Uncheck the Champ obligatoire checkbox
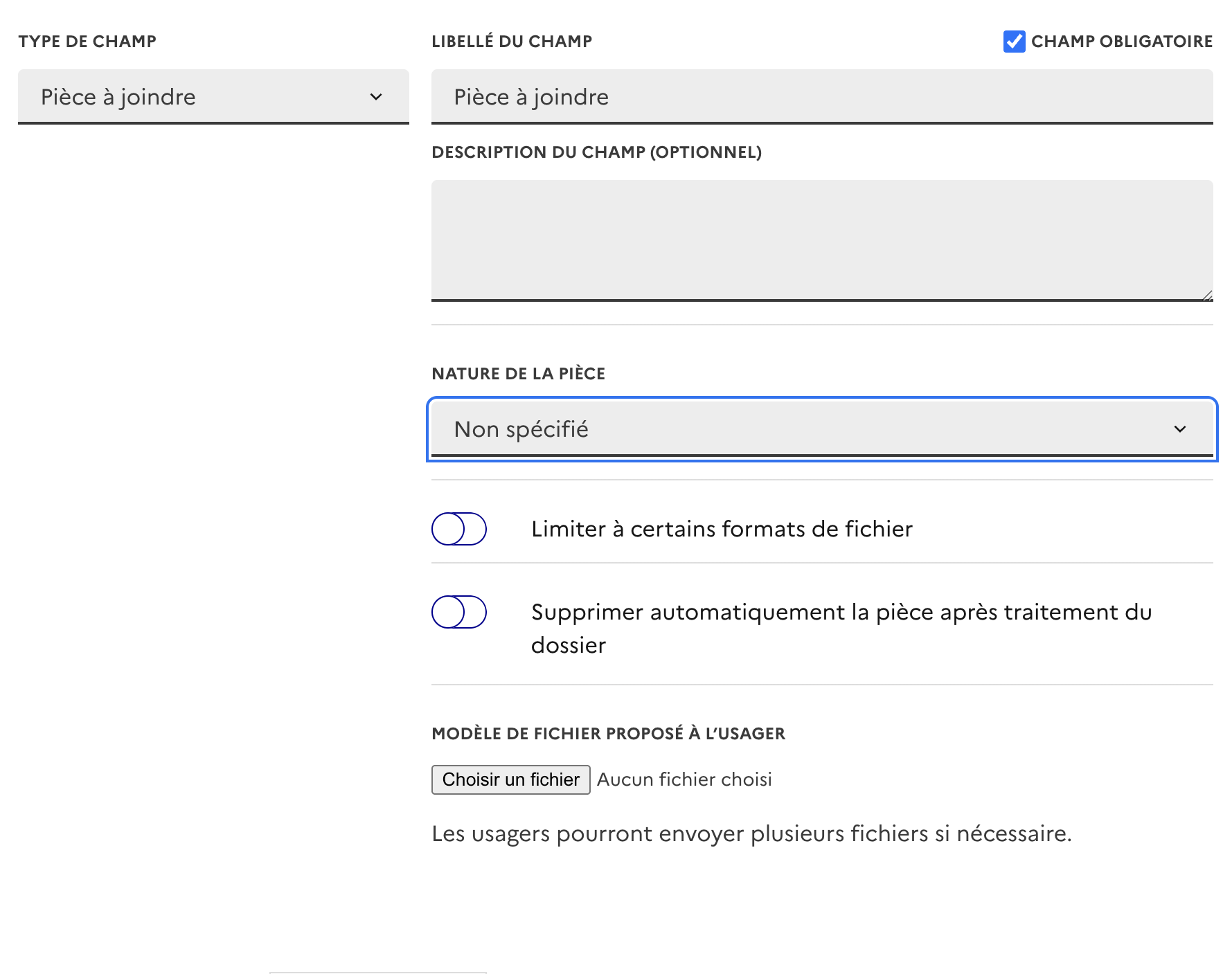 click(1014, 42)
